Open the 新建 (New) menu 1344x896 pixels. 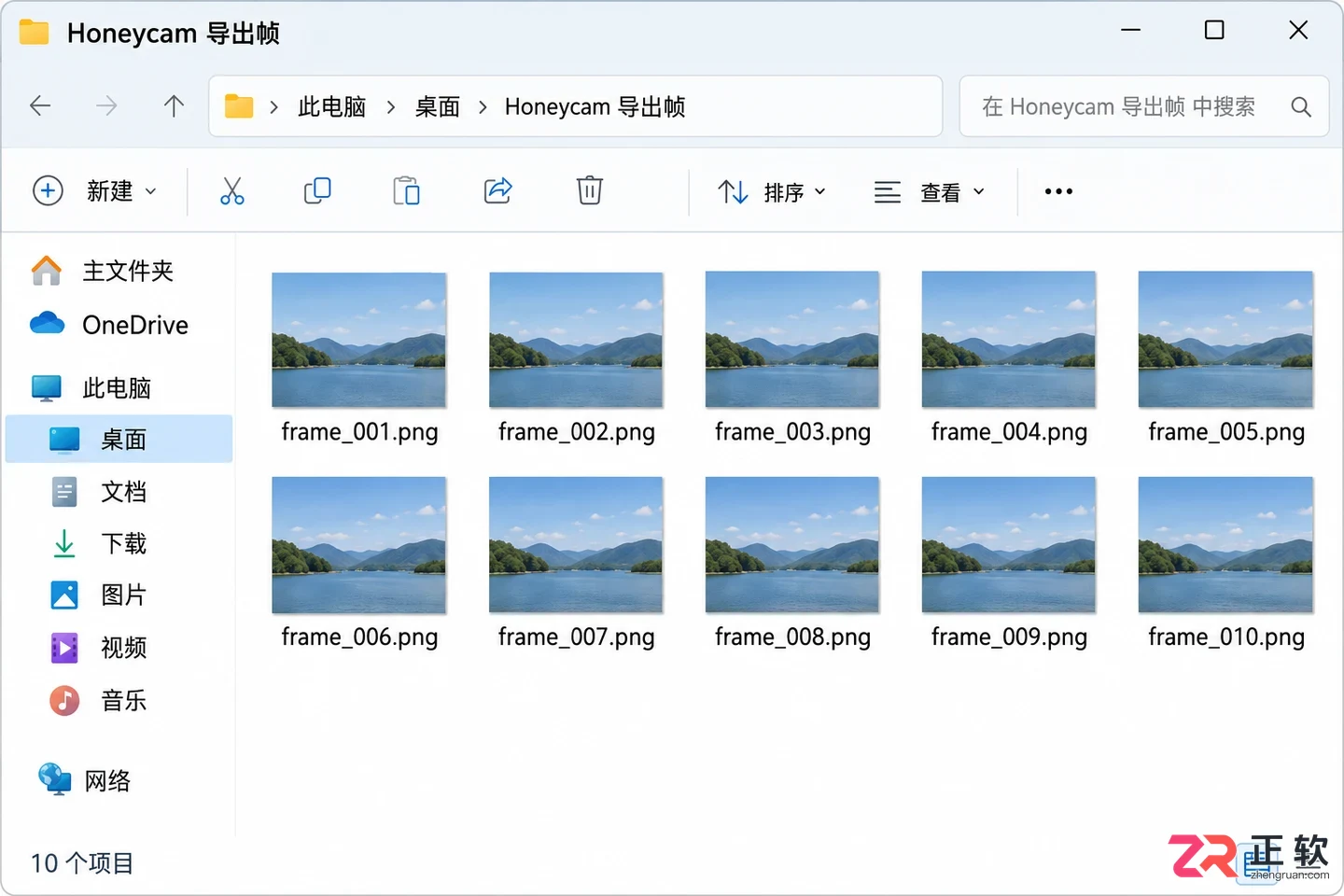coord(94,191)
